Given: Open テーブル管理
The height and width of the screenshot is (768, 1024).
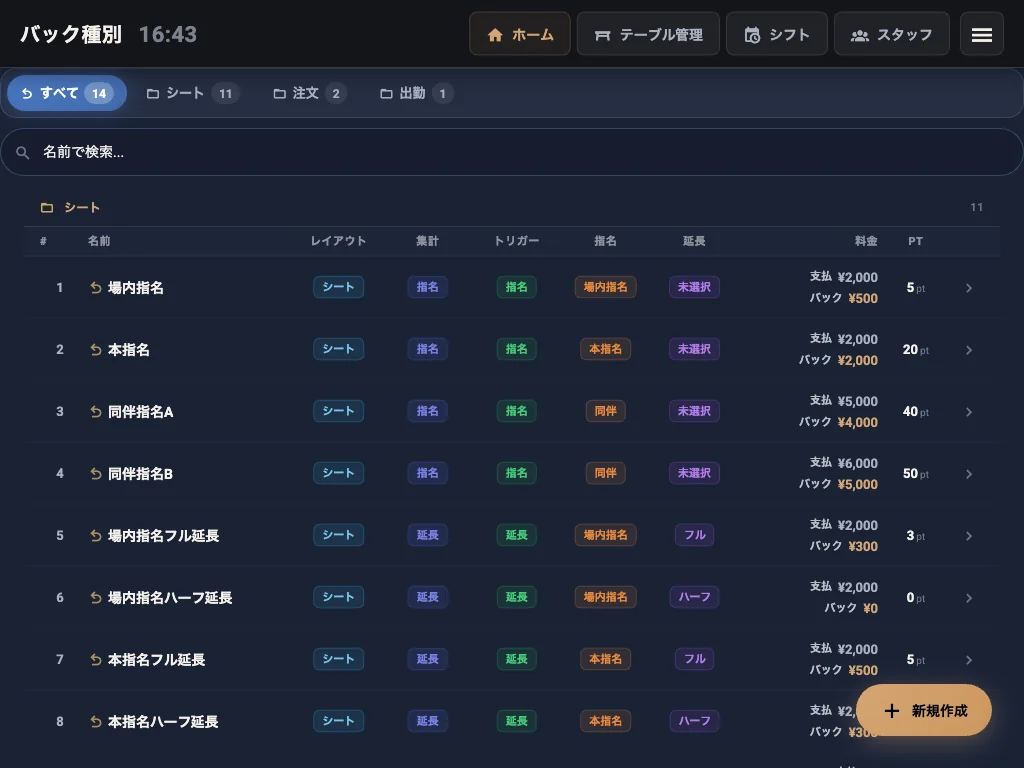Looking at the screenshot, I should click(x=648, y=34).
